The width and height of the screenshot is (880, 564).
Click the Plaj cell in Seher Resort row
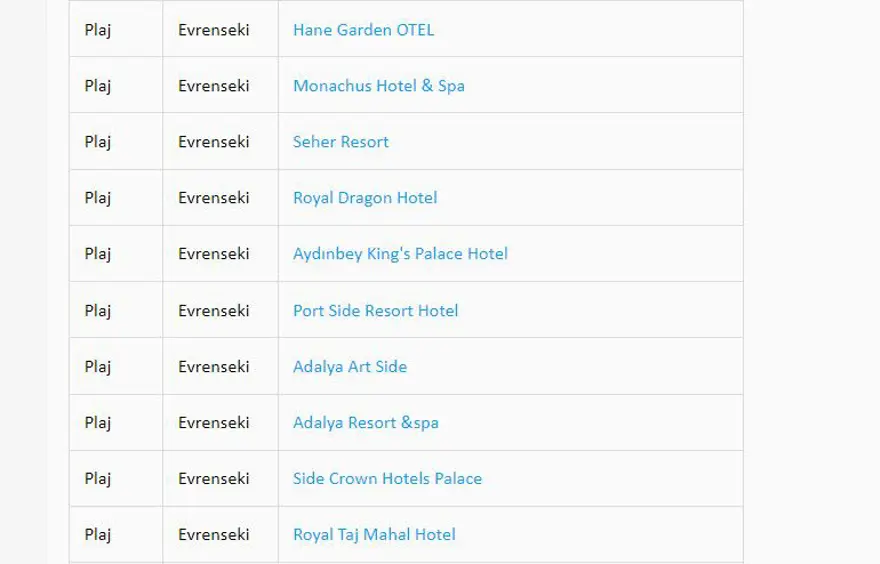98,142
